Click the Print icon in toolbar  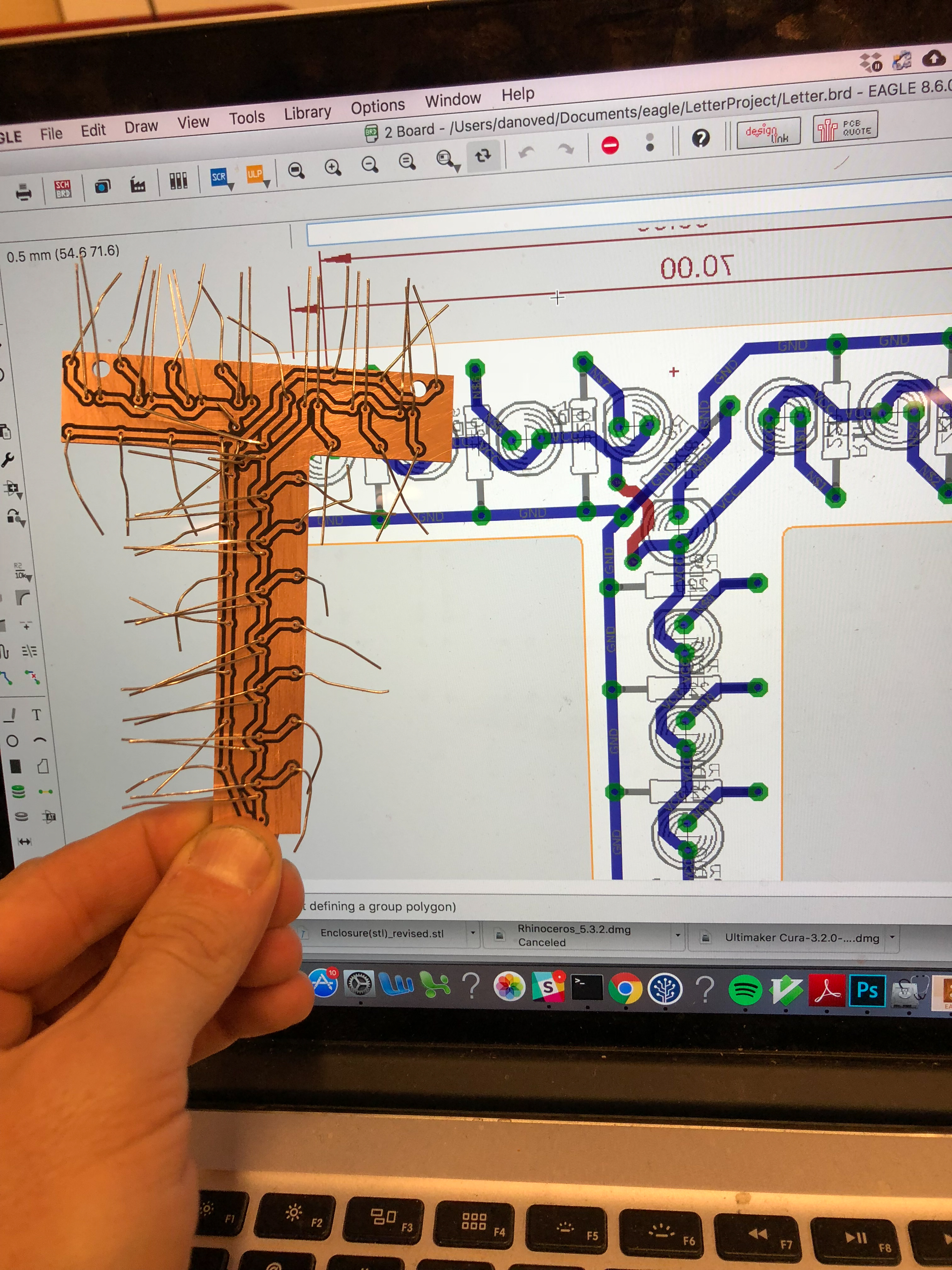point(24,193)
